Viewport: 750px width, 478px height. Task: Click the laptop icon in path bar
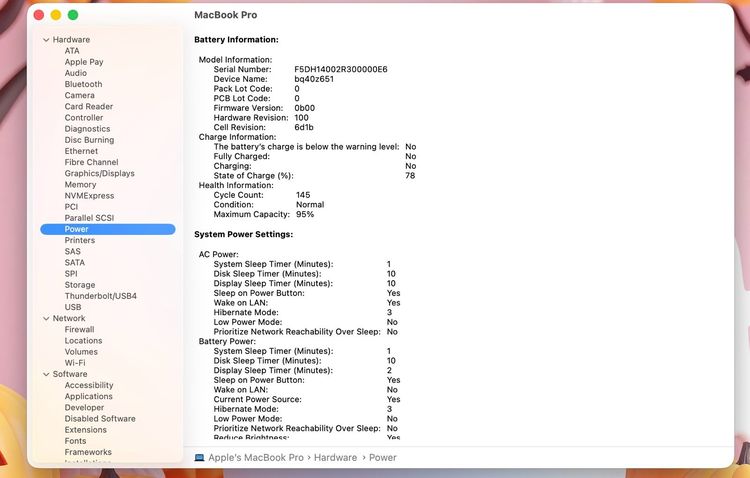(199, 458)
